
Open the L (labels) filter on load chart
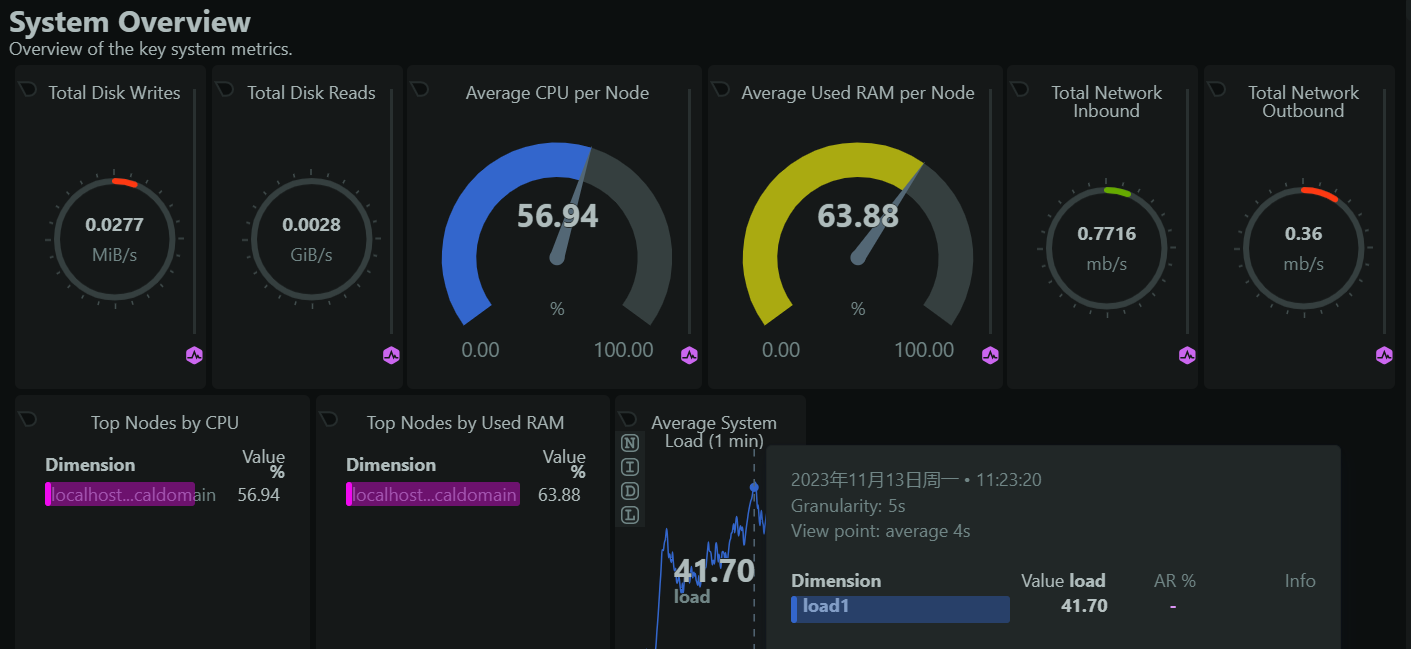(630, 515)
